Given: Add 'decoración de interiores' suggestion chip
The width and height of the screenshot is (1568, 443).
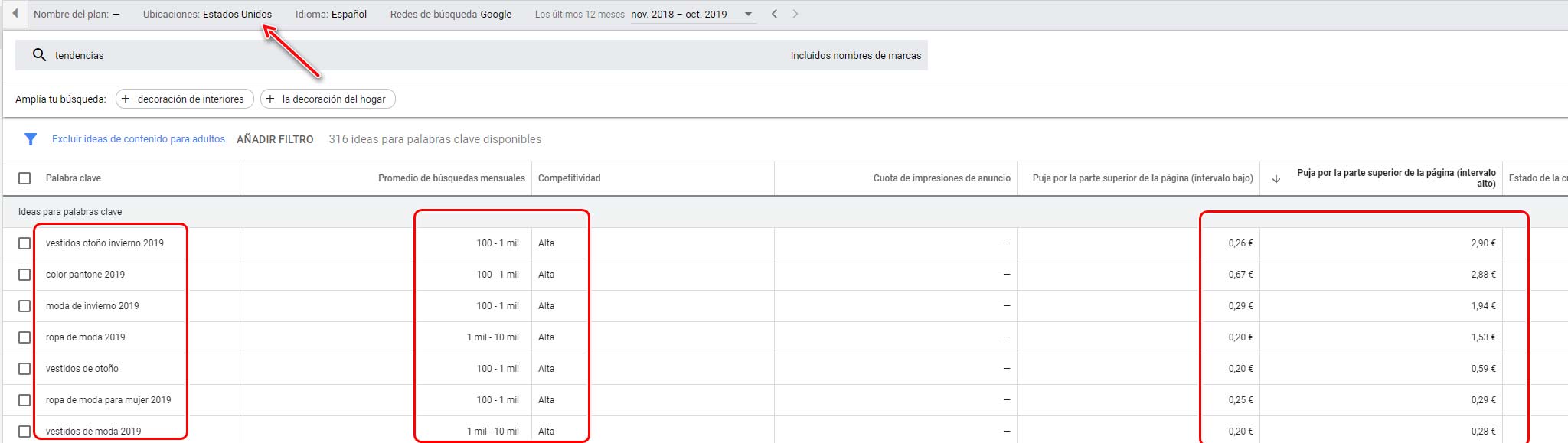Looking at the screenshot, I should pyautogui.click(x=183, y=99).
